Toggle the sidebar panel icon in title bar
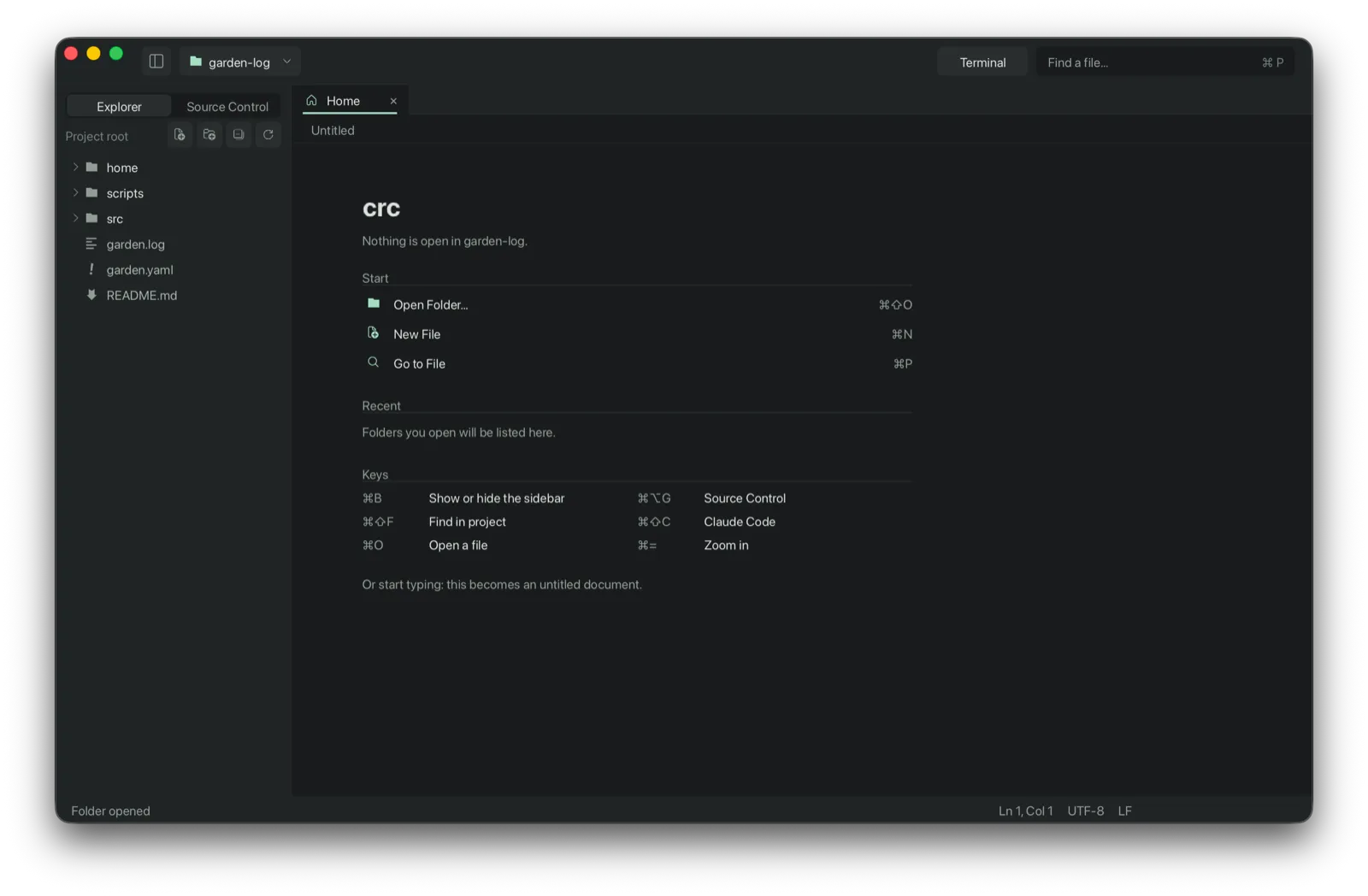The width and height of the screenshot is (1368, 896). pyautogui.click(x=156, y=62)
